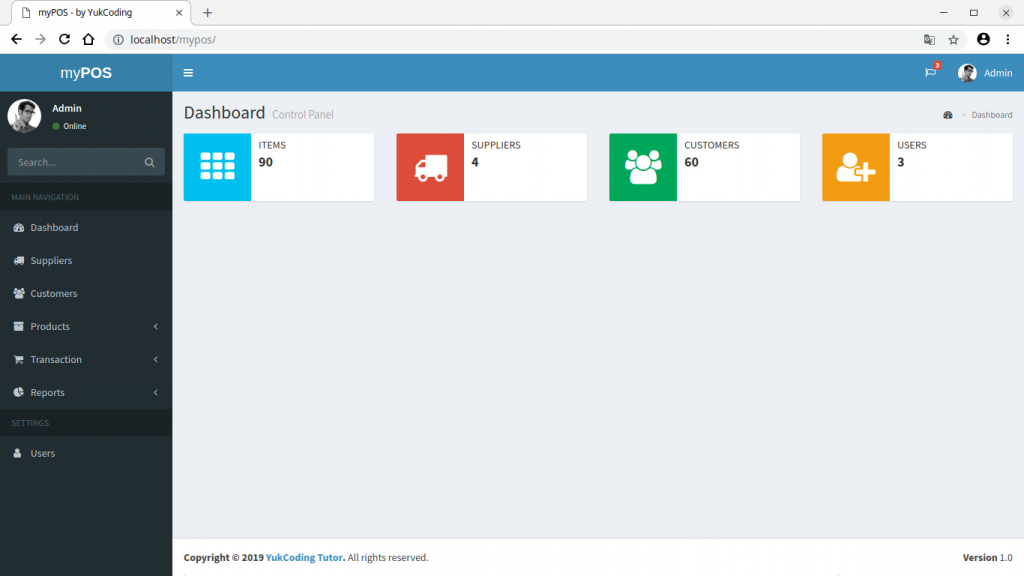
Task: Go to Suppliers in the sidebar
Action: tap(51, 261)
